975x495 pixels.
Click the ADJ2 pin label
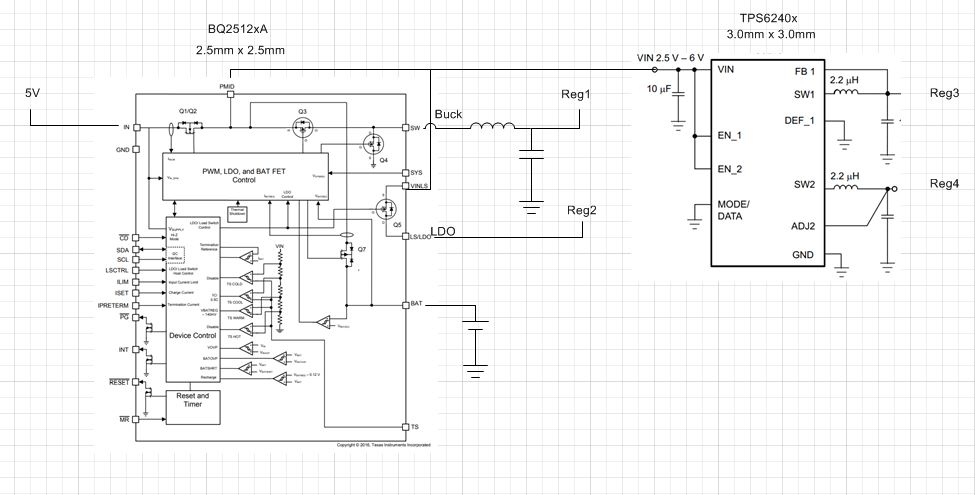pos(803,226)
